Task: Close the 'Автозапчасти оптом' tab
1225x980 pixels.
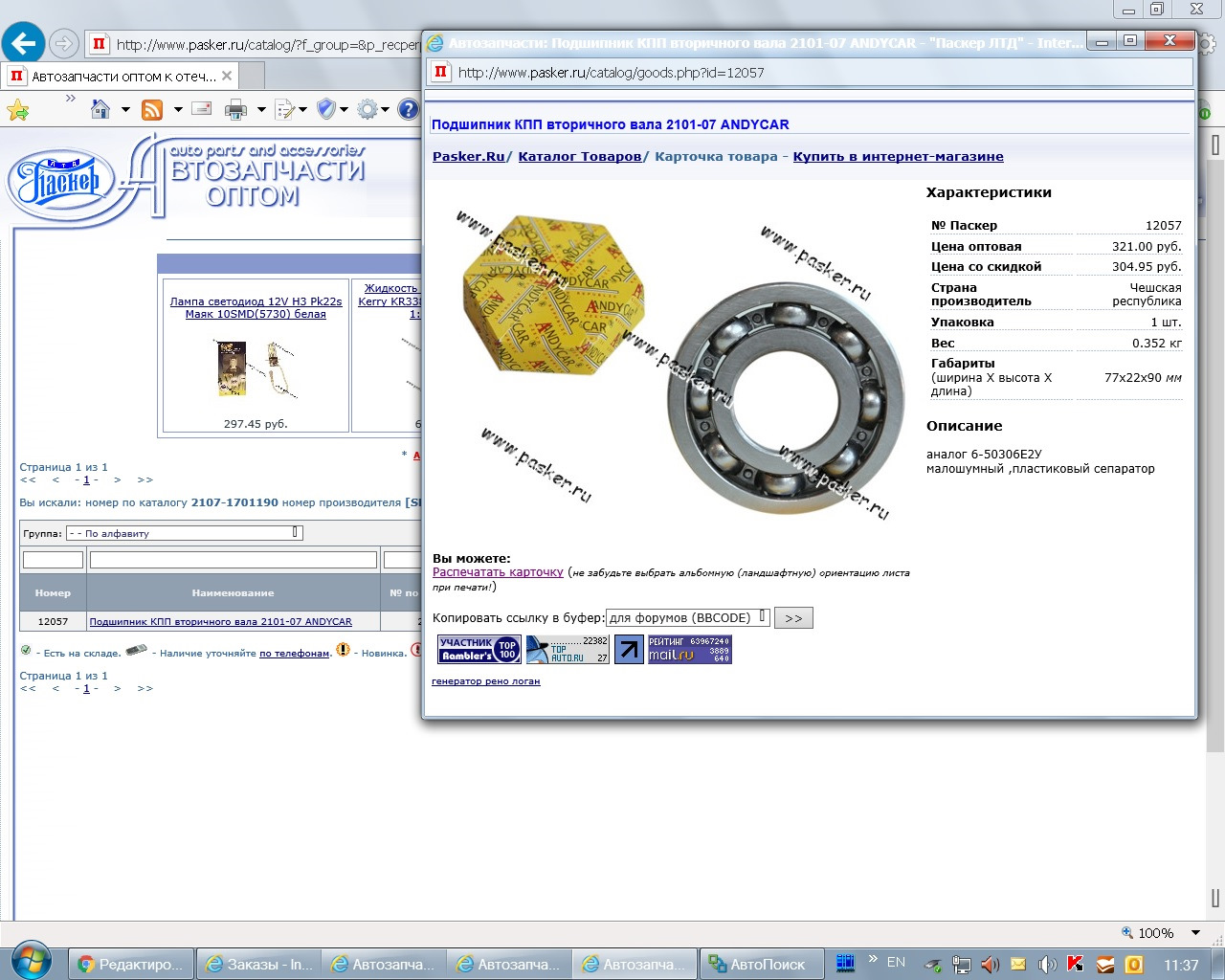Action: tap(227, 76)
